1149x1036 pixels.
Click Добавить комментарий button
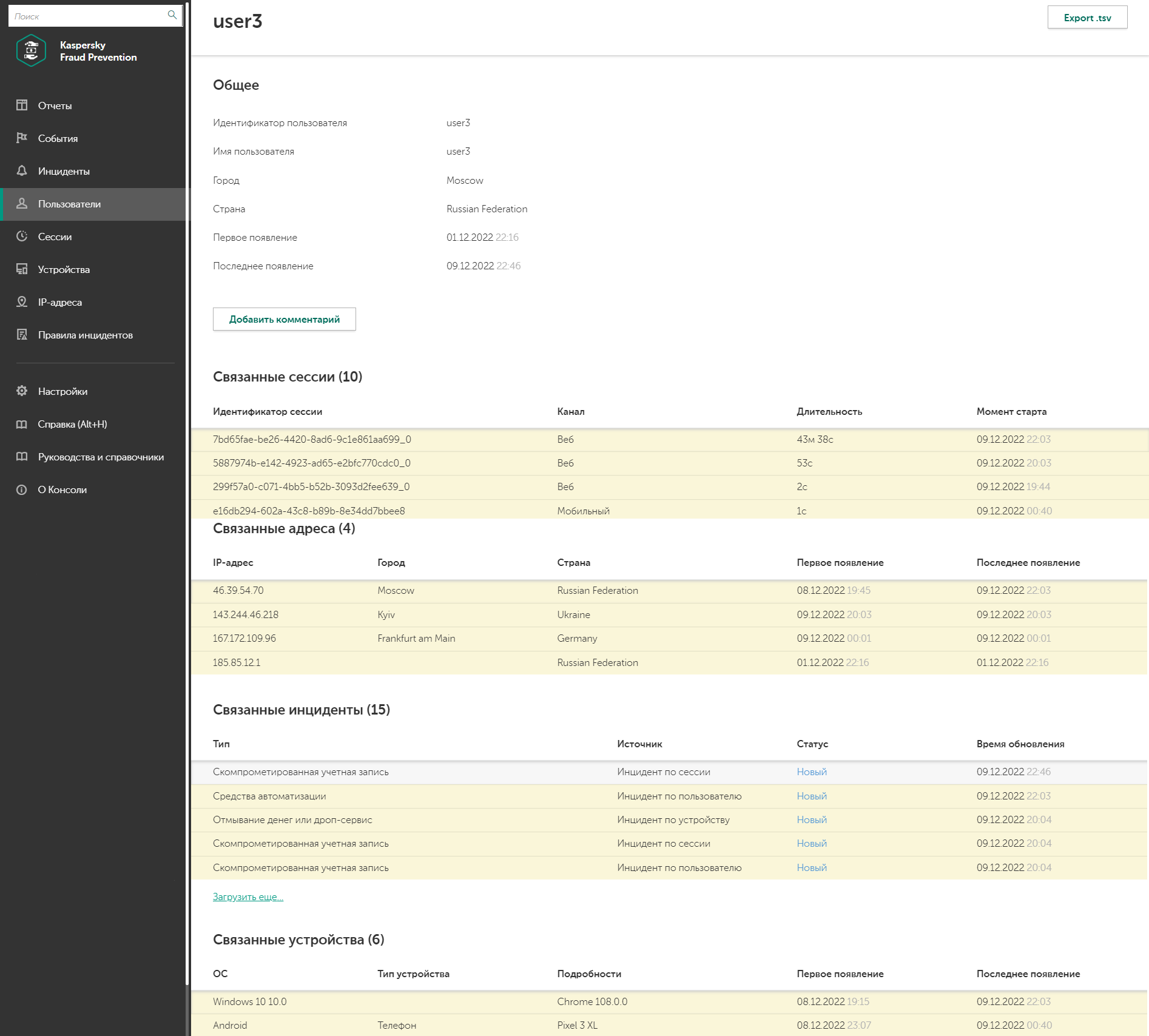click(x=284, y=319)
